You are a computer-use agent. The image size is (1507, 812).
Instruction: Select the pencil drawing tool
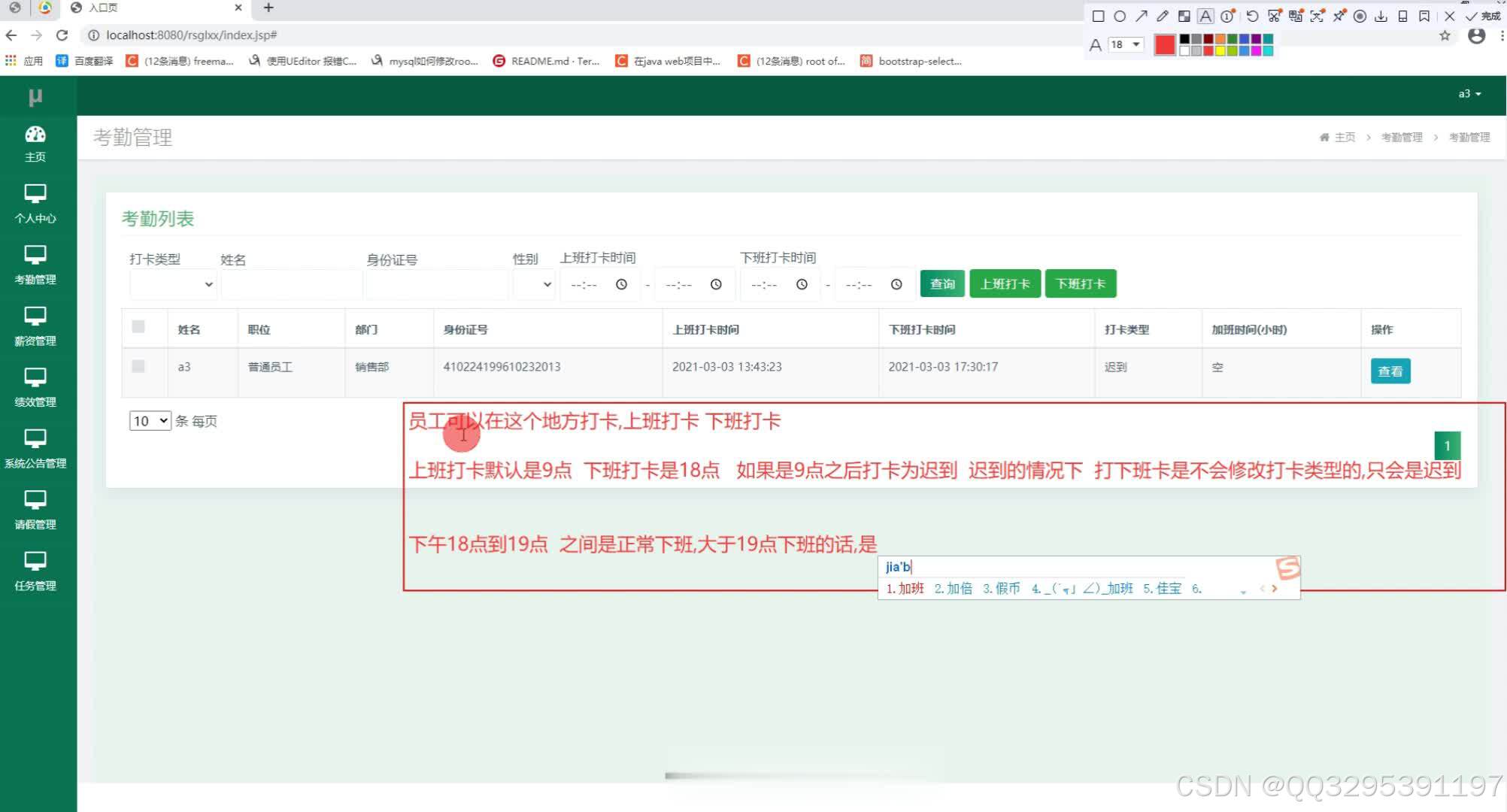pyautogui.click(x=1163, y=16)
